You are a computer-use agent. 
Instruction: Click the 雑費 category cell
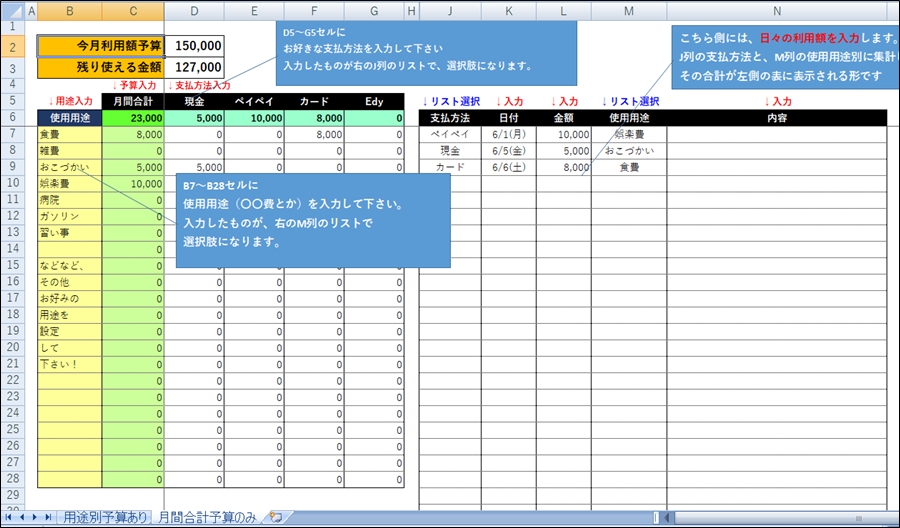point(69,151)
